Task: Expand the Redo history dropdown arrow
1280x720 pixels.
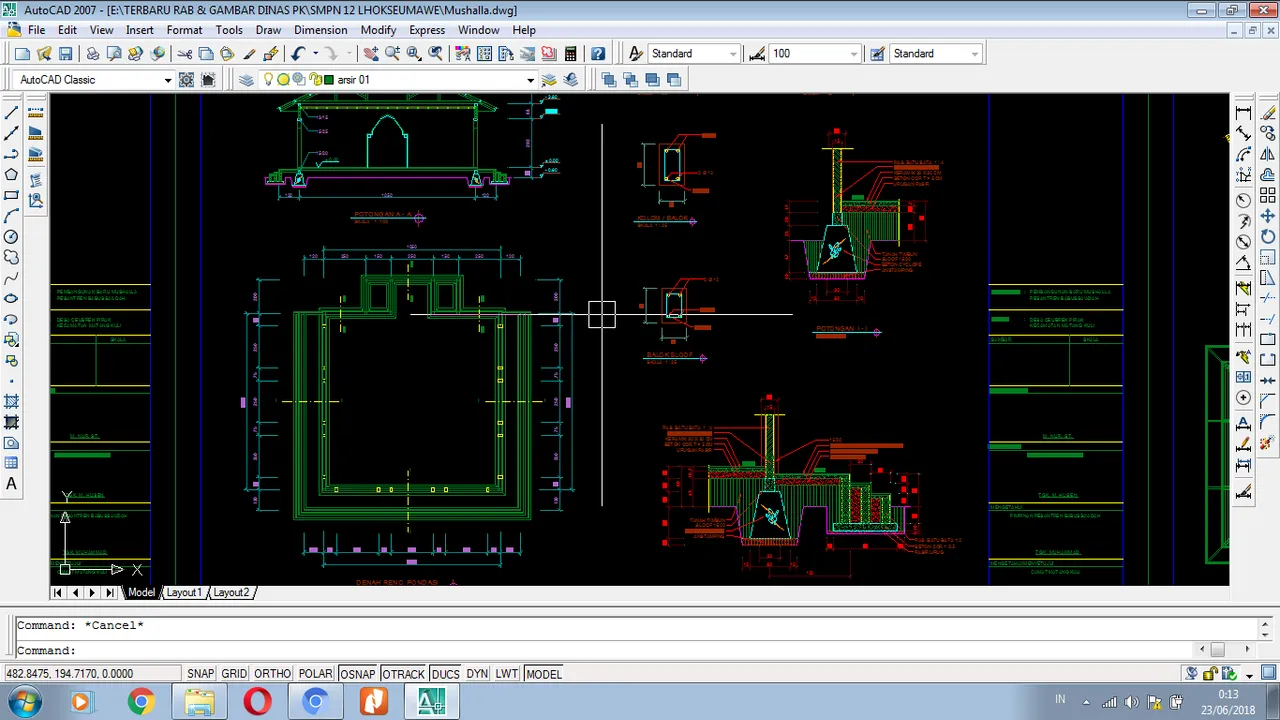Action: coord(349,54)
